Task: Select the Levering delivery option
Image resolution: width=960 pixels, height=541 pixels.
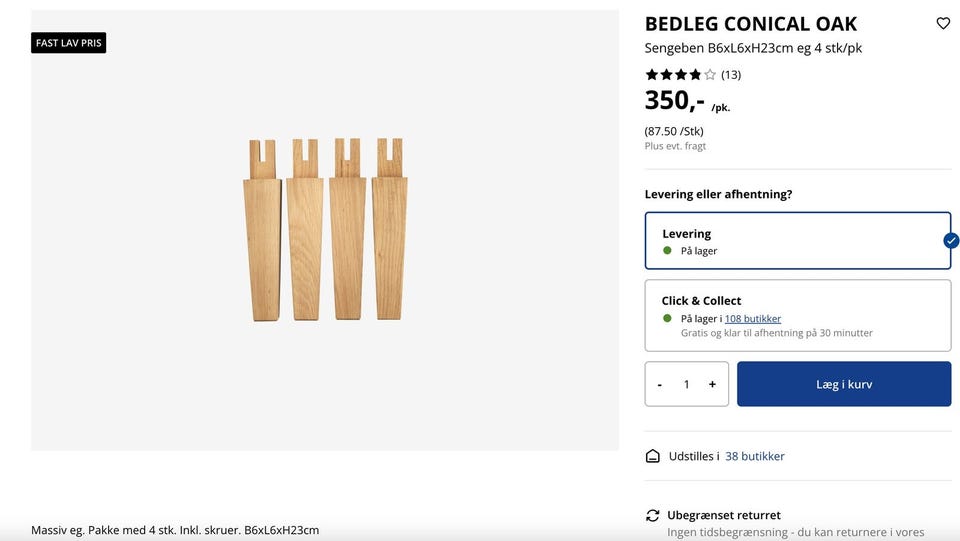Action: click(x=797, y=240)
